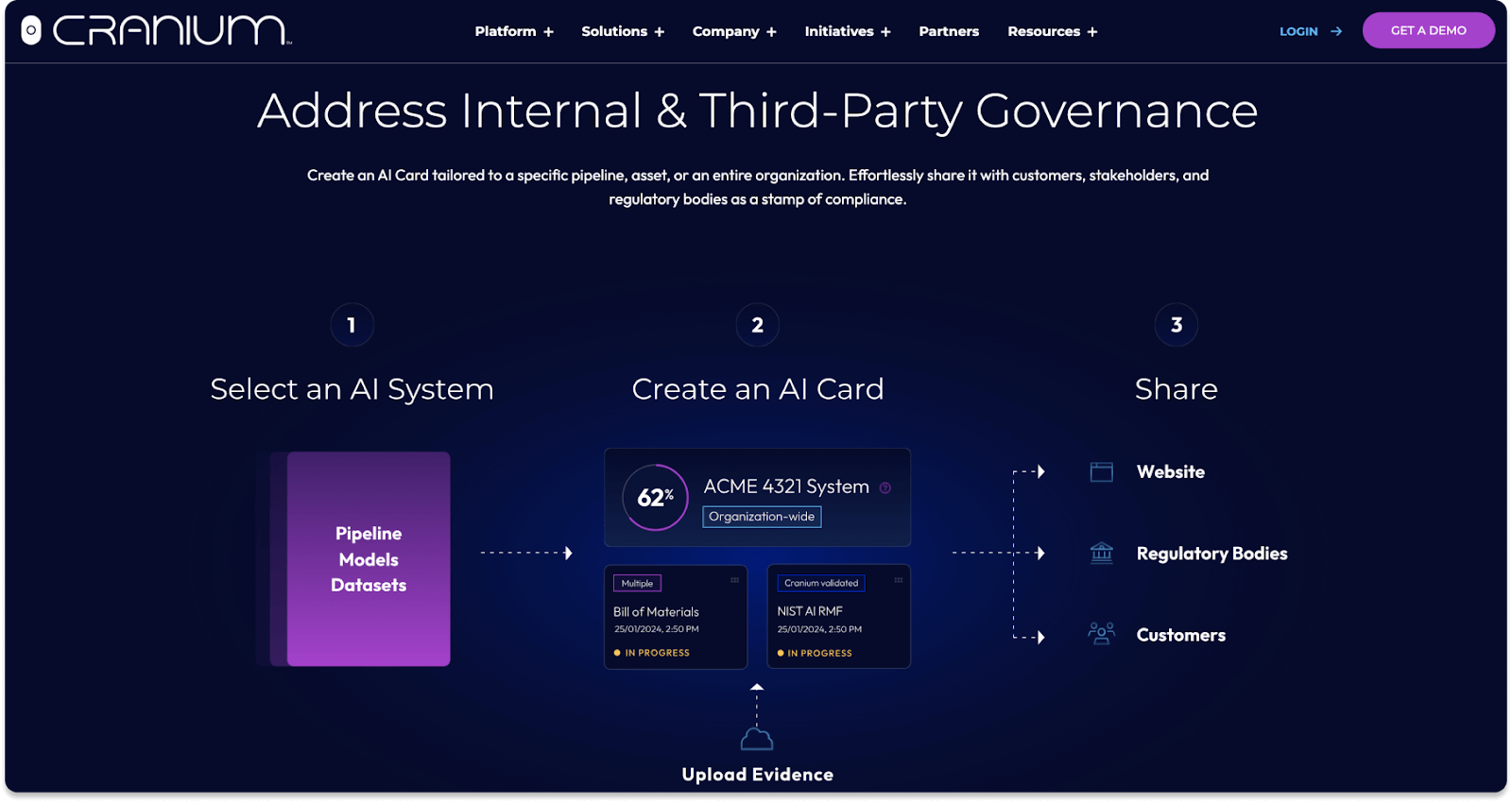This screenshot has width=1512, height=803.
Task: Expand the Platform menu
Action: pyautogui.click(x=514, y=31)
